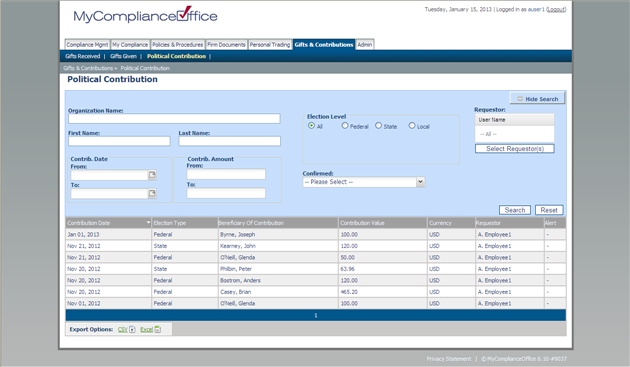
Task: Select the Local election level radio
Action: coord(412,126)
